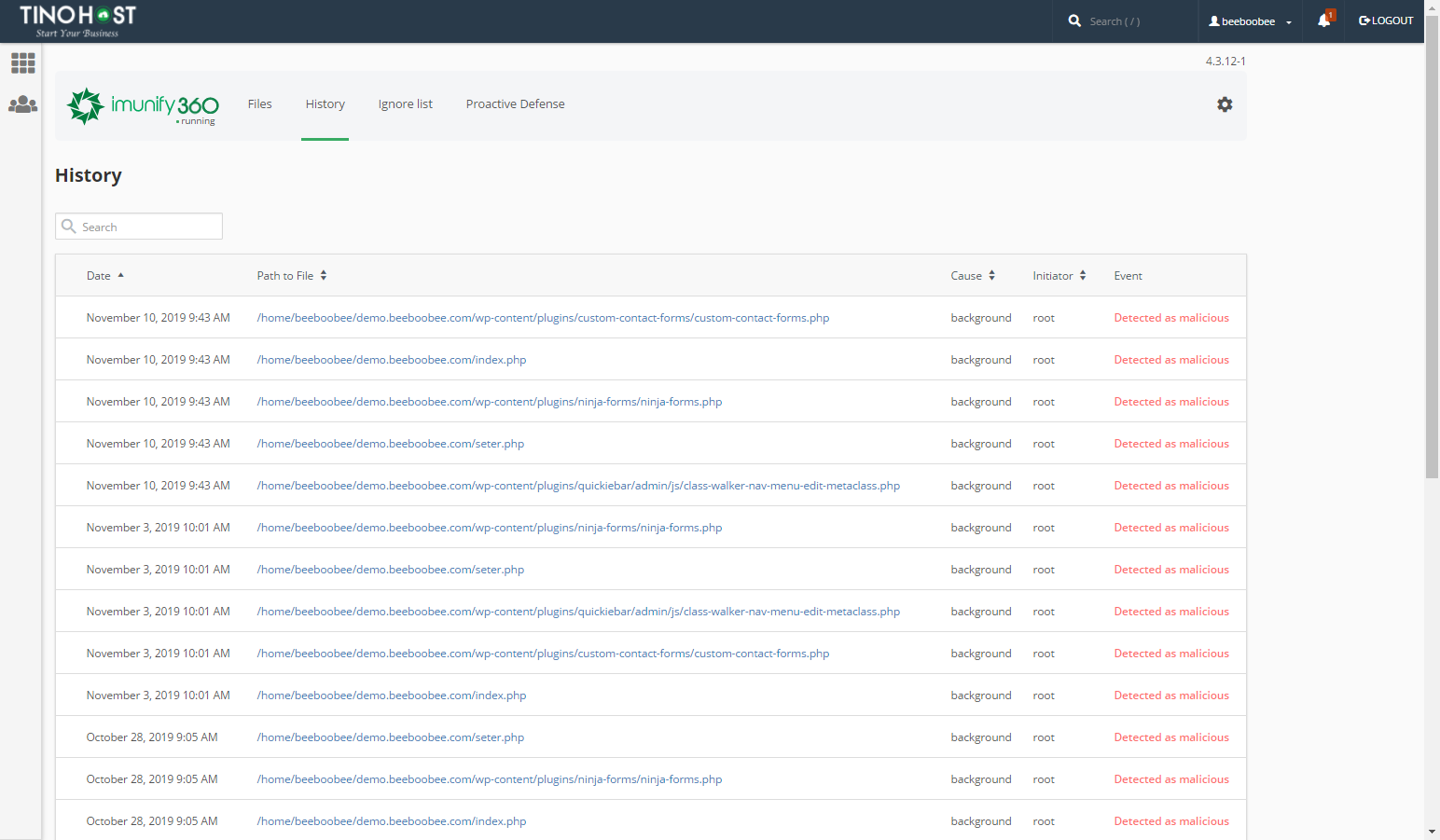Open November 10 index.php path link

[x=392, y=360]
